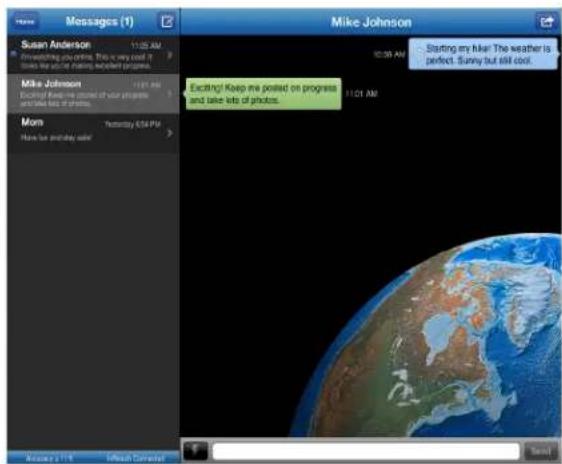Click the Mike Johnson title in conversation header
562x464 pixels.
tap(371, 22)
